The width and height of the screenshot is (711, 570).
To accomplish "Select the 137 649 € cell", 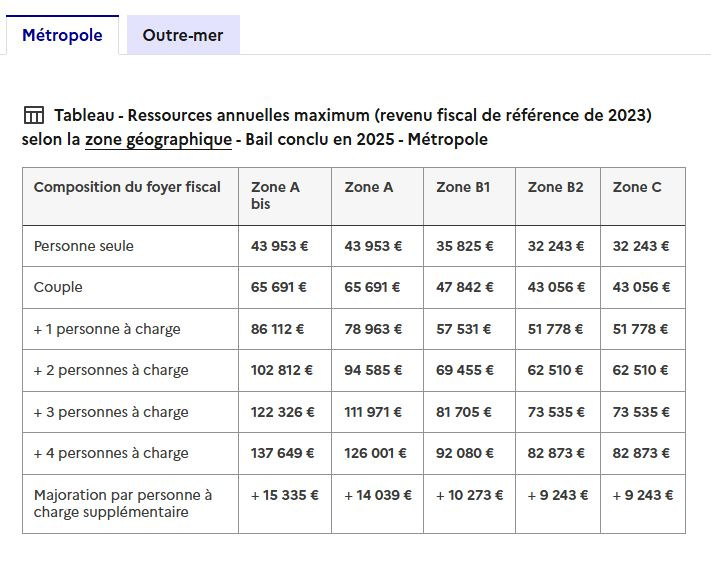I will (x=282, y=453).
